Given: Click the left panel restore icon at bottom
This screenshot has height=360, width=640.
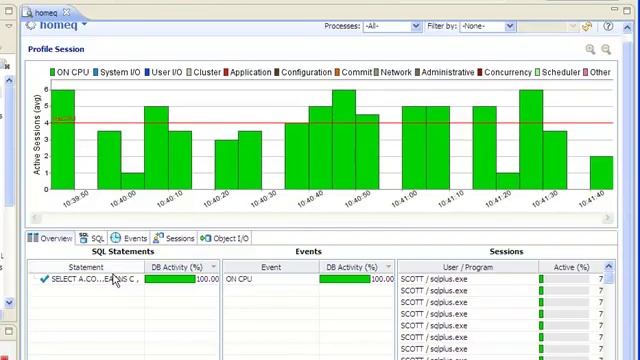Looking at the screenshot, I should (9, 331).
